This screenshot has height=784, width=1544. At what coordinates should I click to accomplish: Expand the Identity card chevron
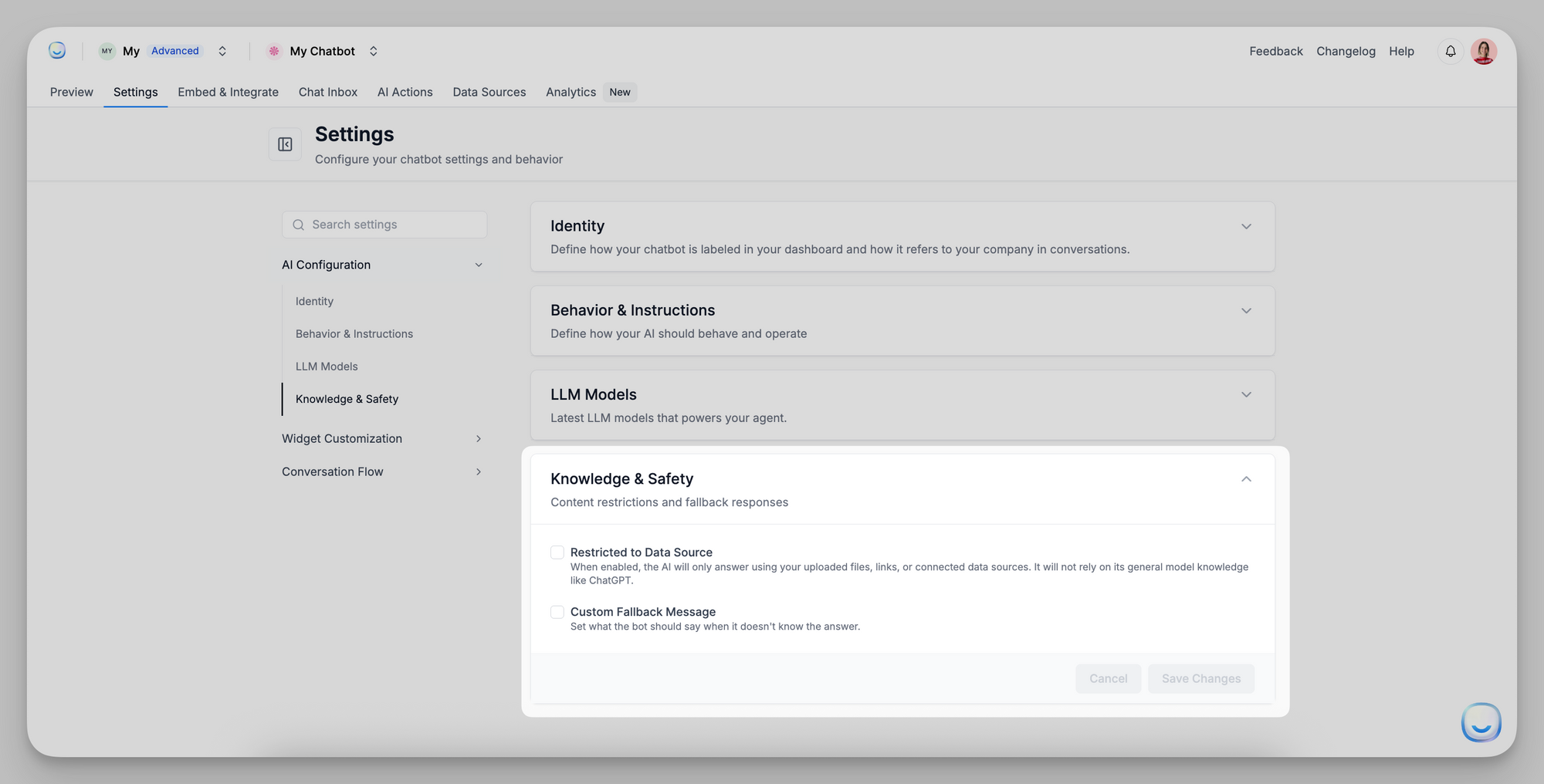pos(1246,226)
